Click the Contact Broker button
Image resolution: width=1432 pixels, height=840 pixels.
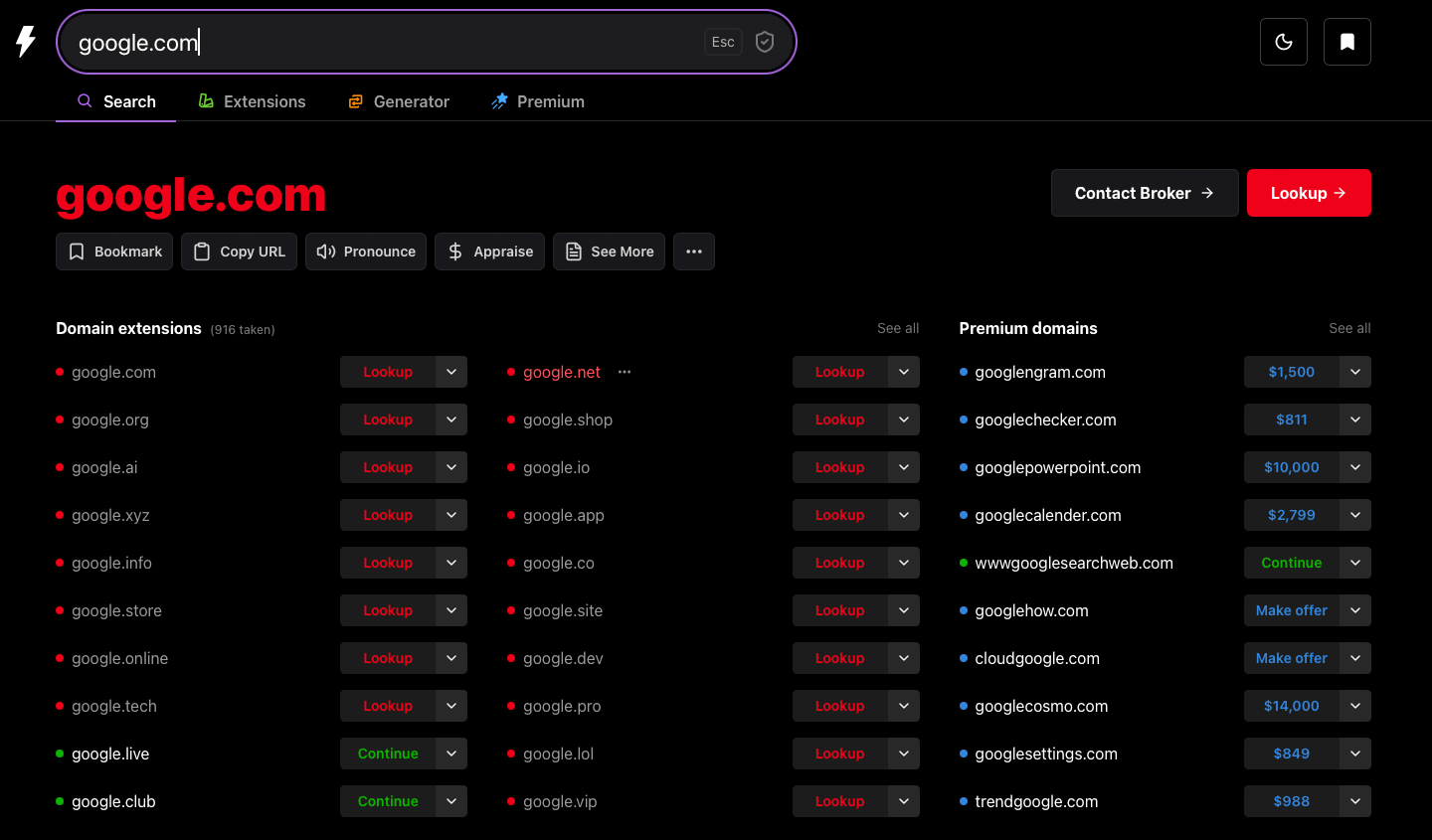(x=1145, y=193)
